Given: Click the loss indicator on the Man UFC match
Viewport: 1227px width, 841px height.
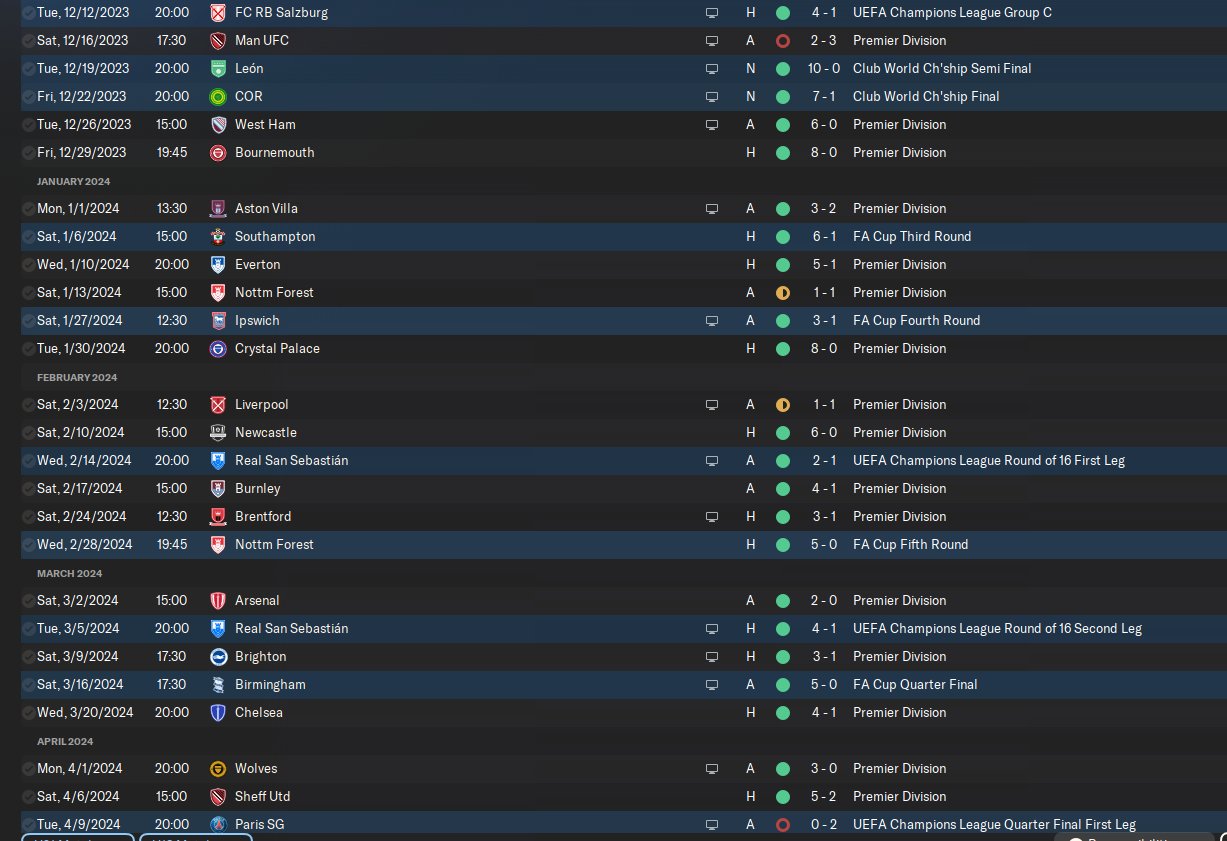Looking at the screenshot, I should pos(783,41).
